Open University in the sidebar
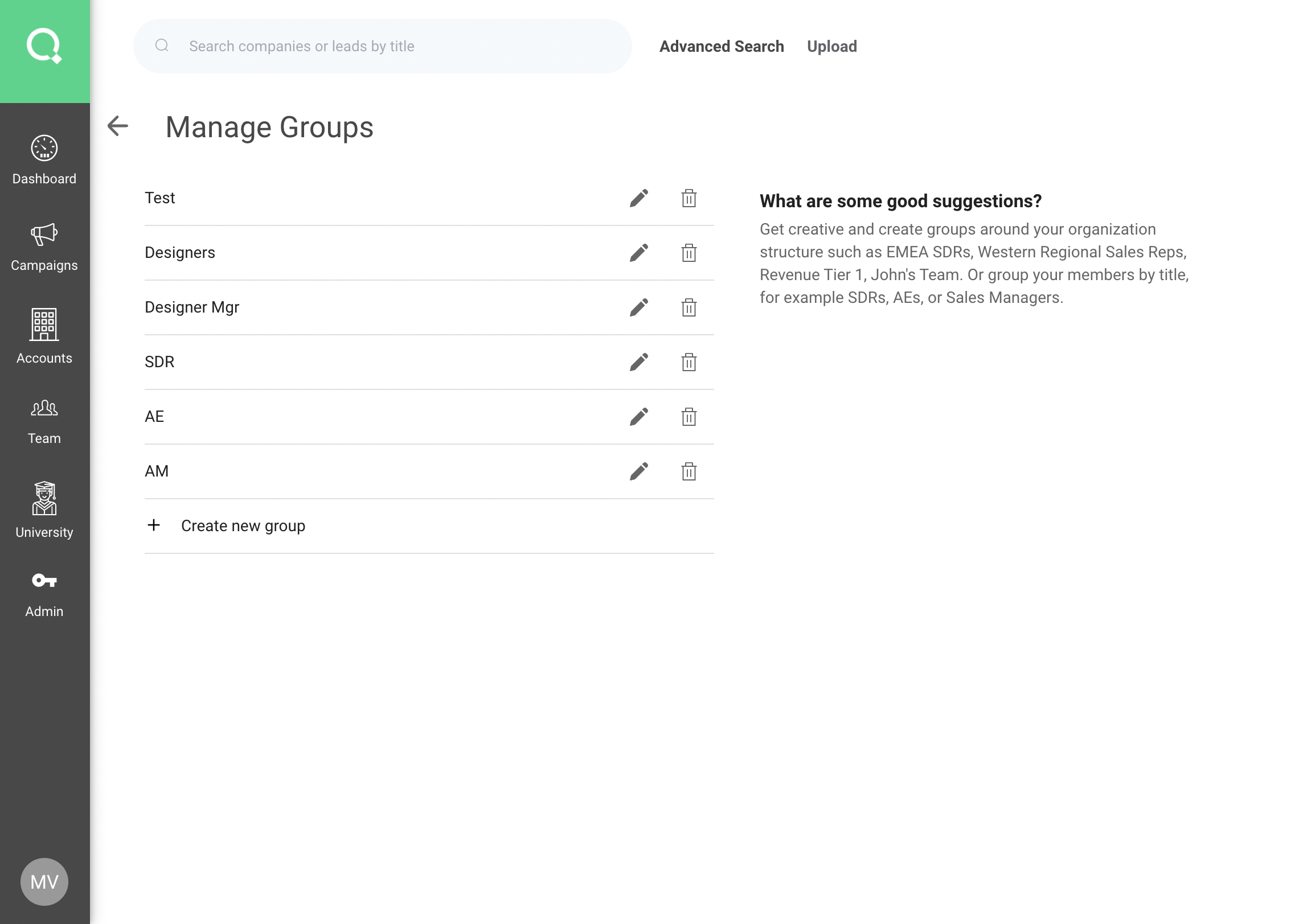 [44, 510]
